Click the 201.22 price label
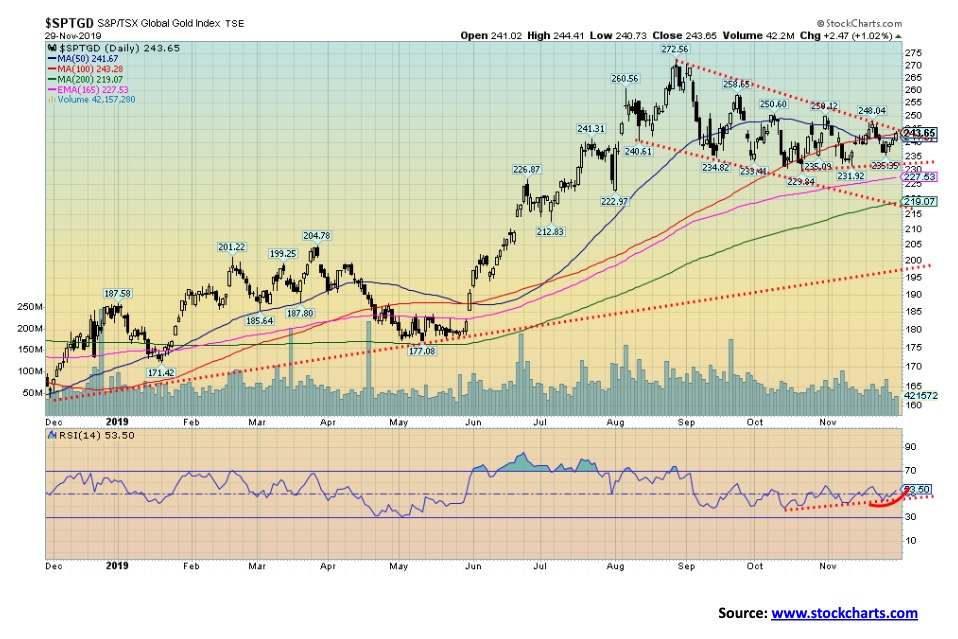The image size is (958, 639). click(x=232, y=247)
